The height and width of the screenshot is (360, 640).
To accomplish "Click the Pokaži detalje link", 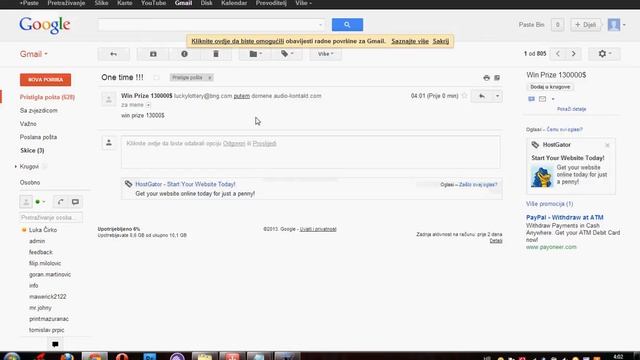I will tap(571, 109).
